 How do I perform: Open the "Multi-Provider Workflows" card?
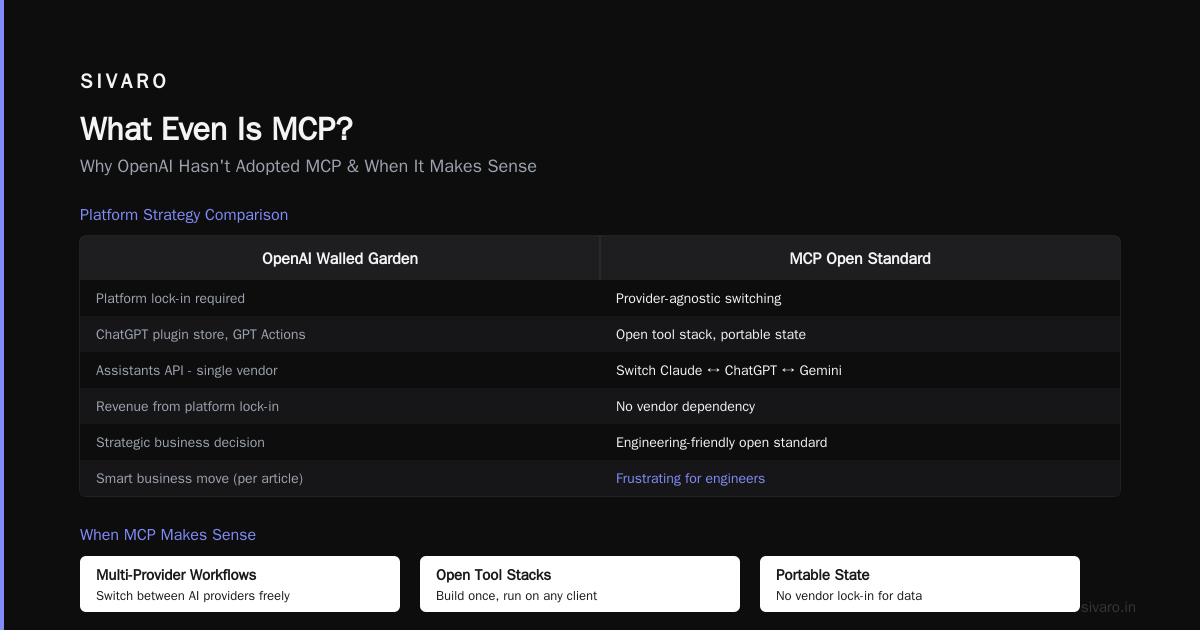tap(240, 584)
